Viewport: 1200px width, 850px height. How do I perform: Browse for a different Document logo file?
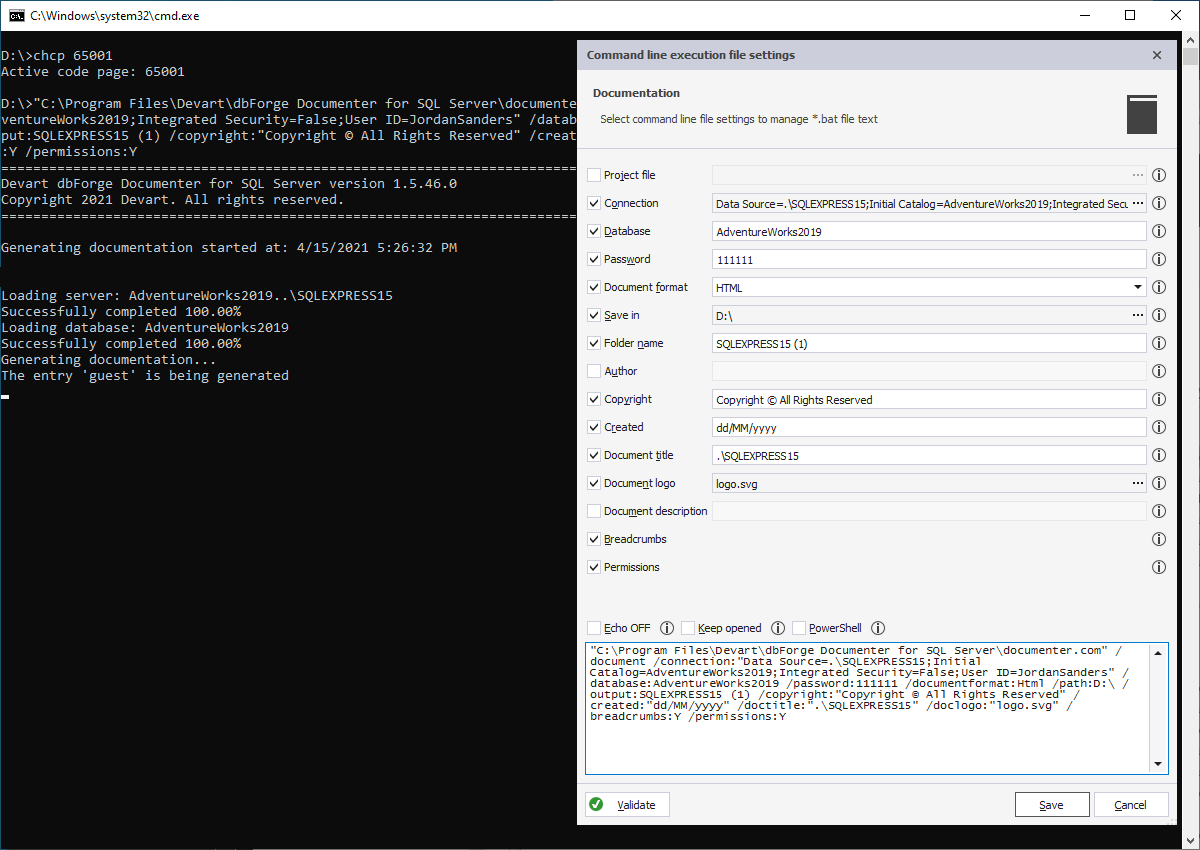point(1138,483)
